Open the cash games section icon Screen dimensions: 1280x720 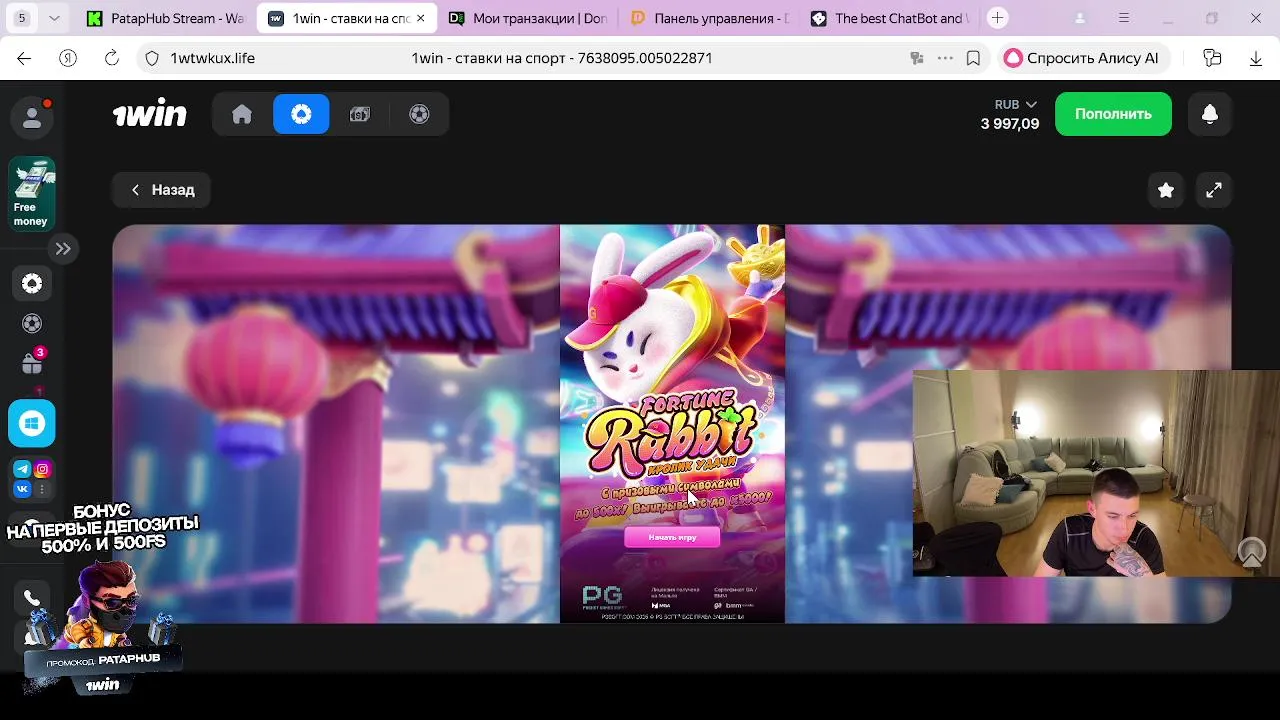360,114
